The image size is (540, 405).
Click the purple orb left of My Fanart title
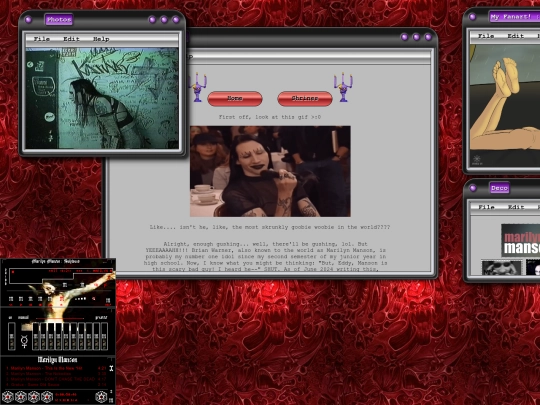point(472,17)
